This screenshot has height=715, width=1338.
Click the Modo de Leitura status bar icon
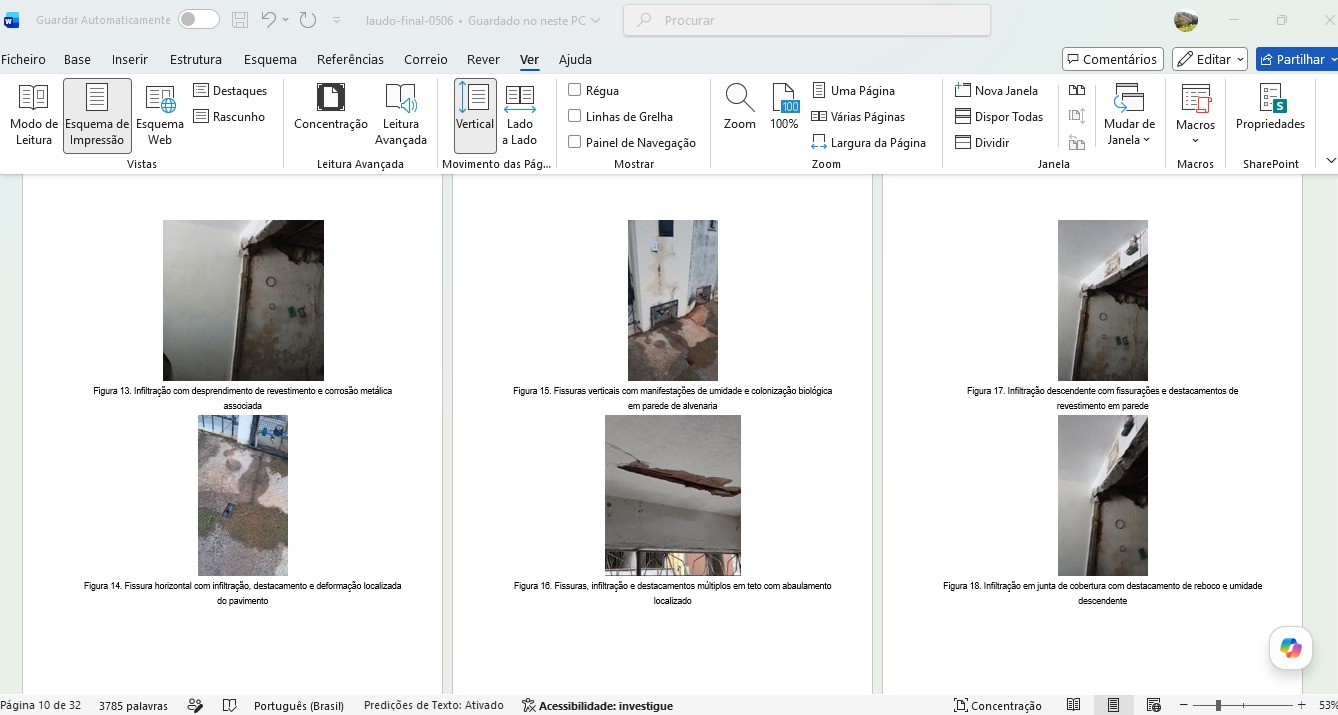point(1073,705)
